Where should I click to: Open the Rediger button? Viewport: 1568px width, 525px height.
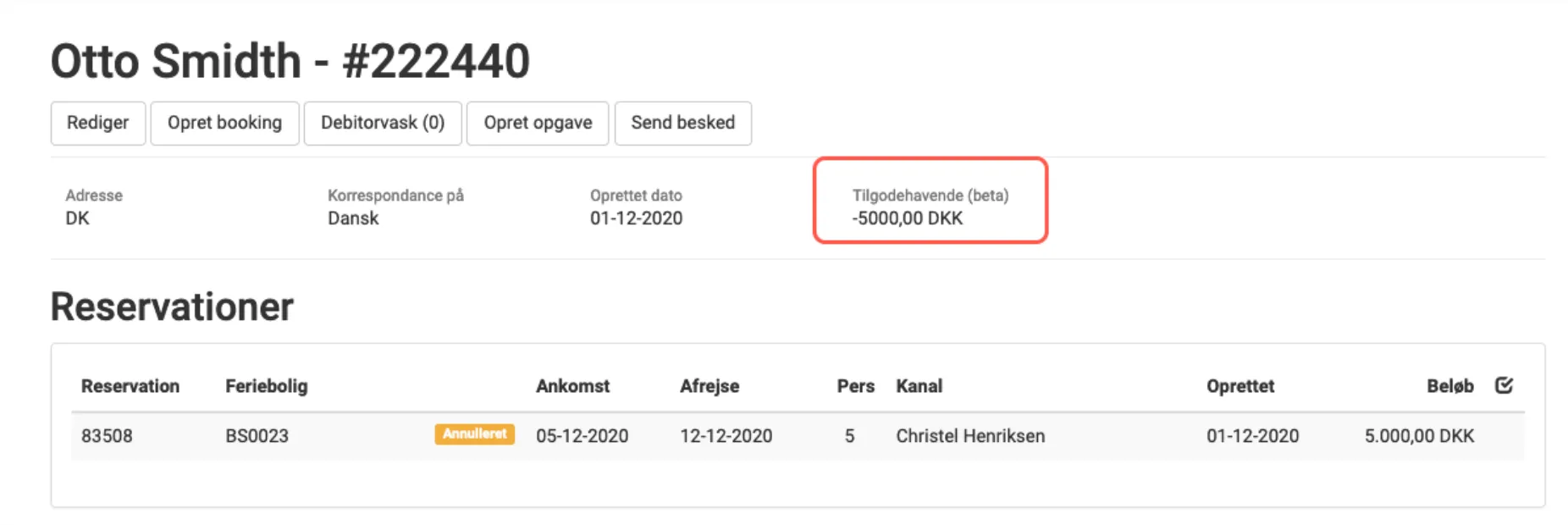tap(97, 123)
